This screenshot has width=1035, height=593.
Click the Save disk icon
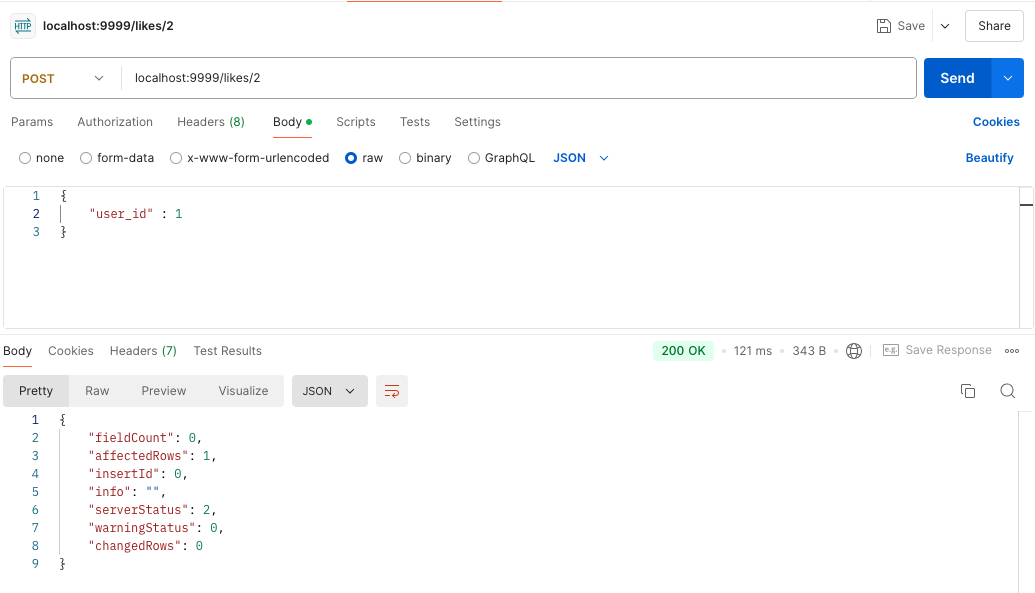pyautogui.click(x=883, y=26)
